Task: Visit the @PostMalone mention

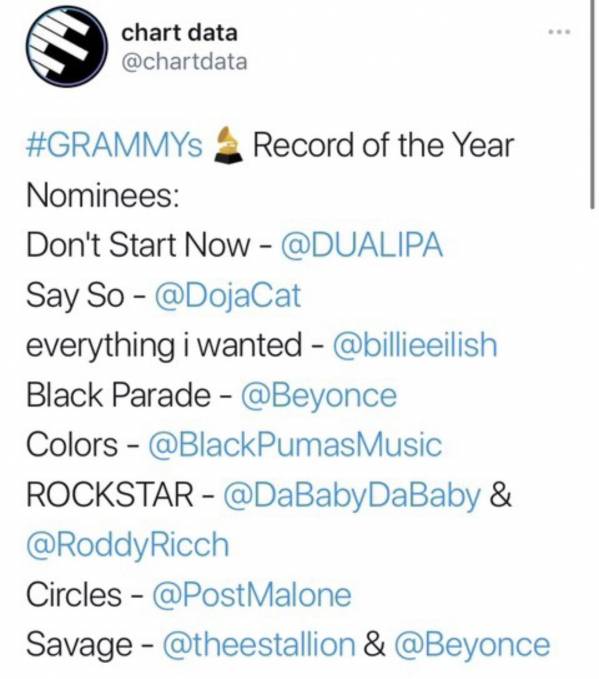Action: point(251,595)
